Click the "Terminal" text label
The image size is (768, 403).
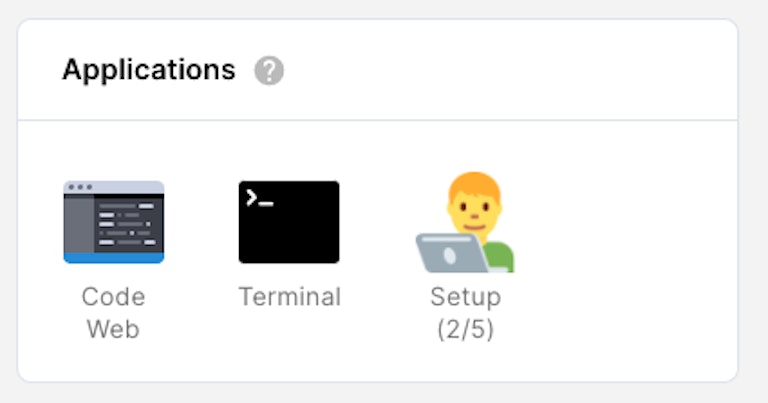coord(289,297)
